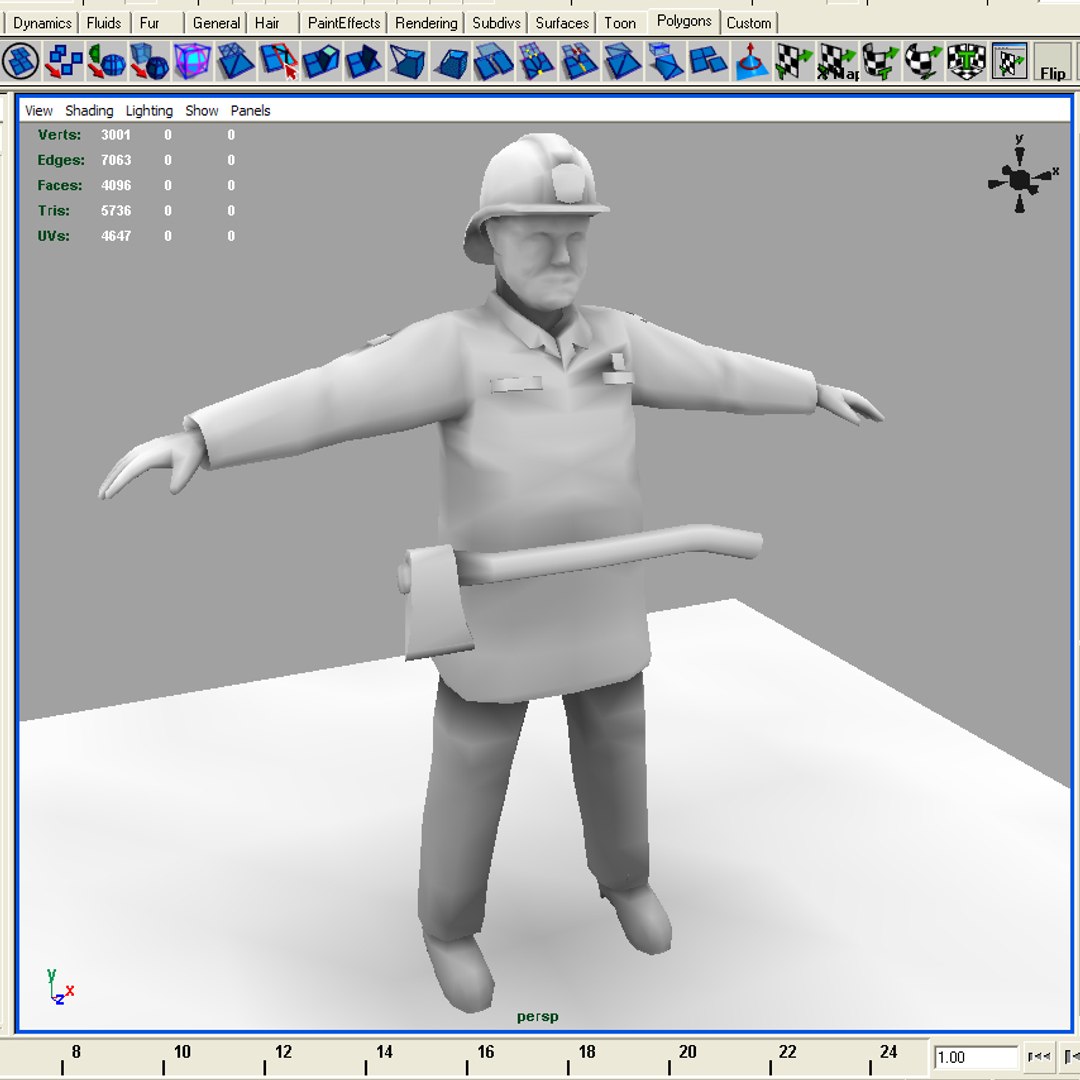Open the UV Texture Editor shelf icon
Image resolution: width=1080 pixels, height=1080 pixels.
[1009, 61]
